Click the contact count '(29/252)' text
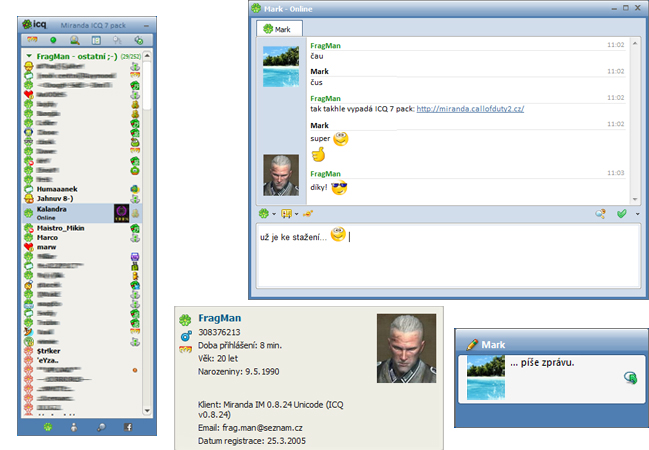 131,56
